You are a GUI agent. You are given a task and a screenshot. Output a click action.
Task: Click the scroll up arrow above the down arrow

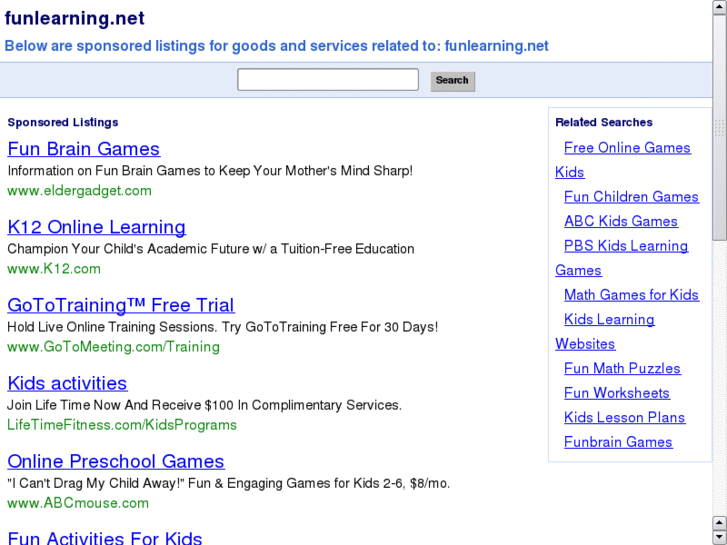click(x=719, y=522)
